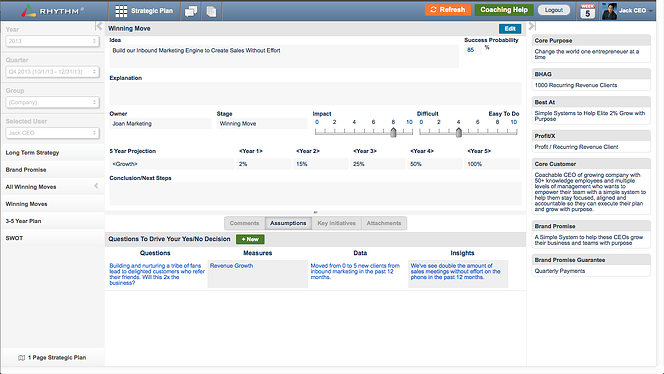
Task: Collapse the right sidebar panel arrow
Action: [532, 26]
